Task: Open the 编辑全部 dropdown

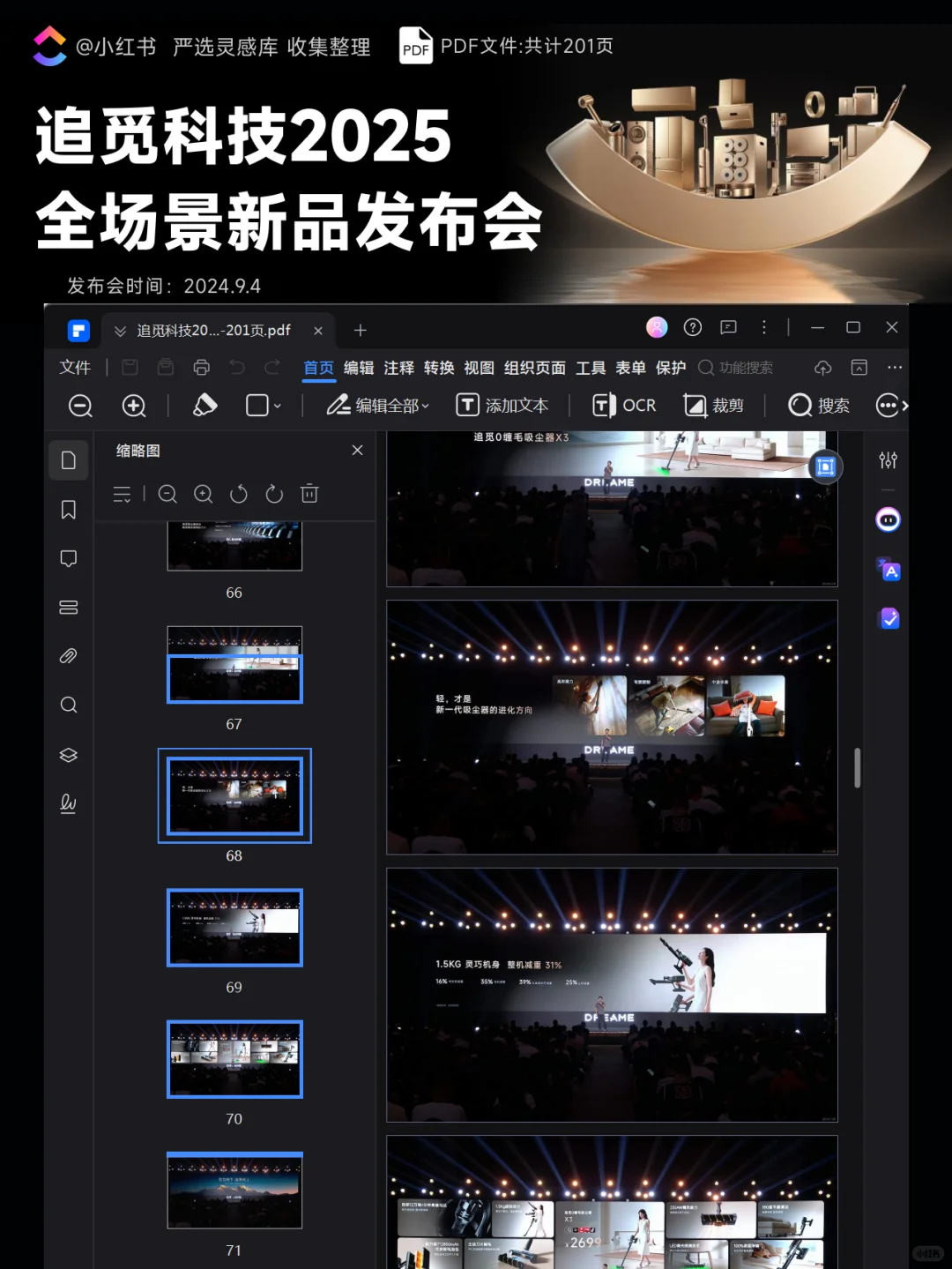Action: point(378,405)
